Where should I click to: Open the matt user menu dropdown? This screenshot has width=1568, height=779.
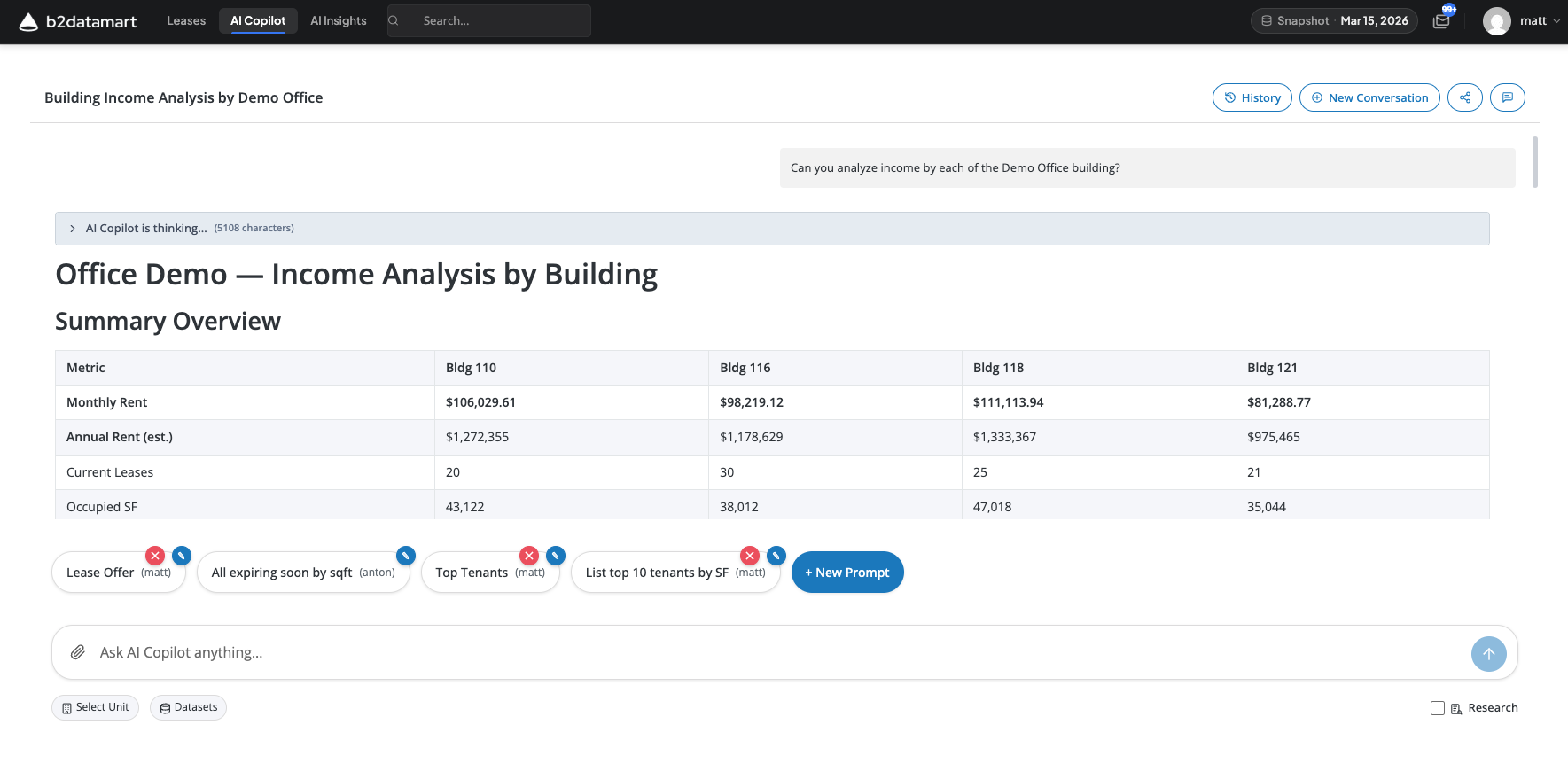coord(1540,20)
